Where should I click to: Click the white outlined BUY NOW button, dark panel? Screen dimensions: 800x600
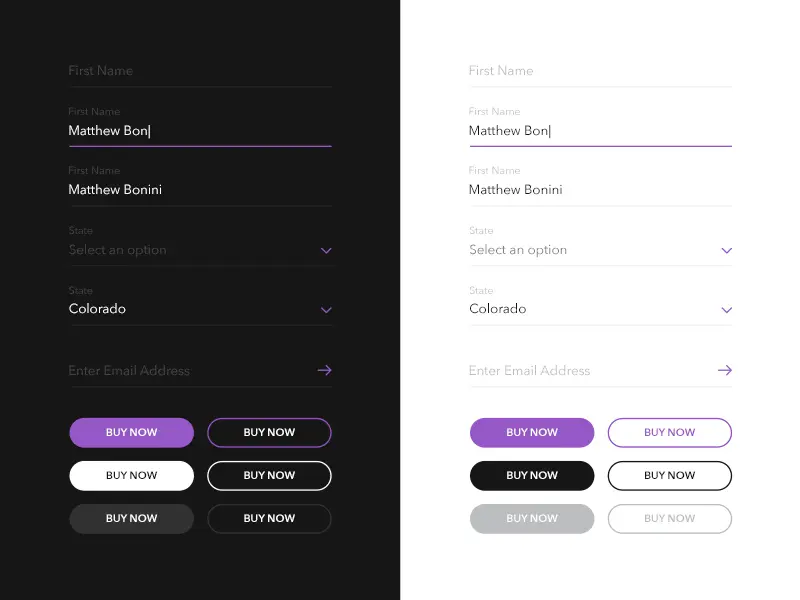269,475
